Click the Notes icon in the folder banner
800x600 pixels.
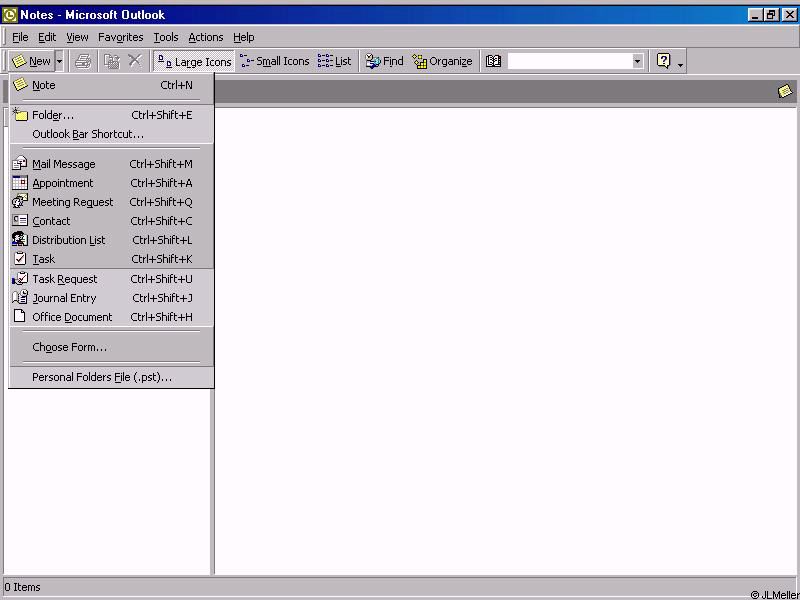point(785,91)
